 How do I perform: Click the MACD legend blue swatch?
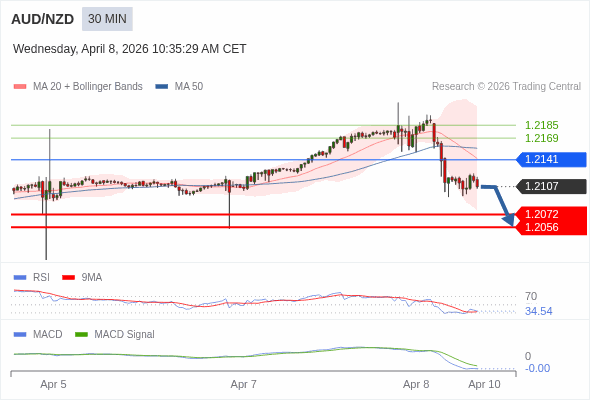point(20,335)
